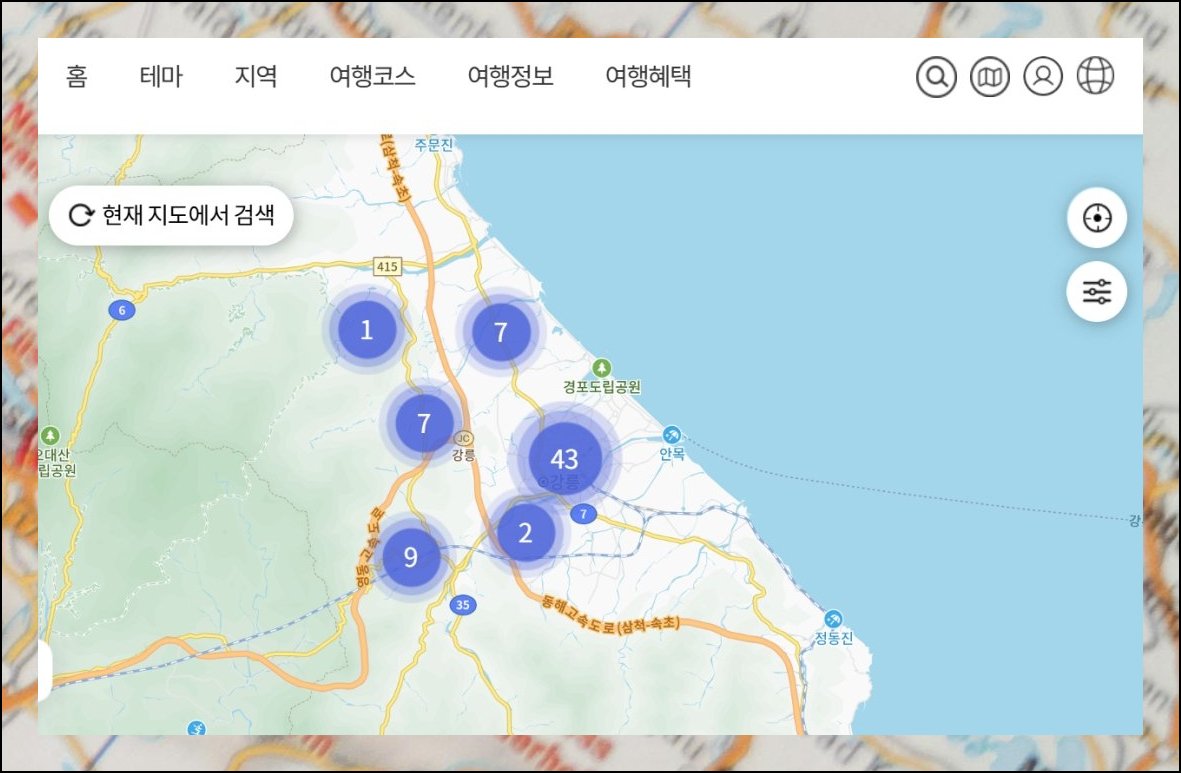Screen dimensions: 1181x773
Task: Click the 주문진 map label
Action: (434, 145)
